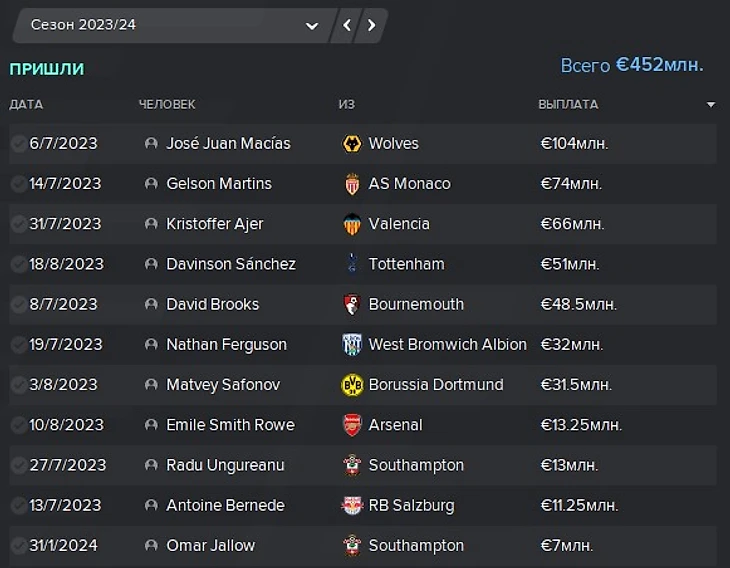This screenshot has height=568, width=730.
Task: Click the Arsenal club crest
Action: point(351,425)
